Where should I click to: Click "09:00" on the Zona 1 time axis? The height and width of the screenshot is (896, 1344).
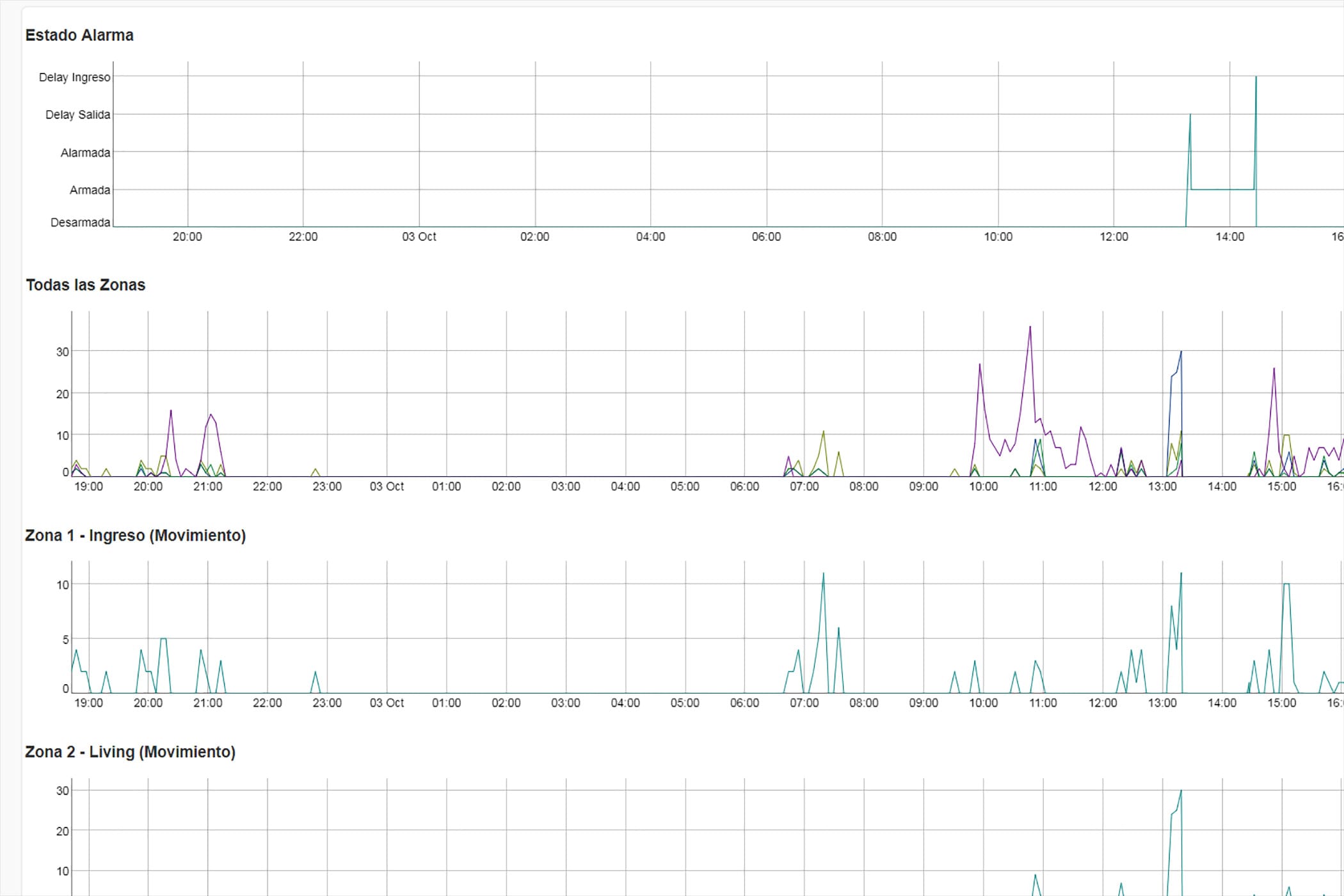pyautogui.click(x=924, y=703)
